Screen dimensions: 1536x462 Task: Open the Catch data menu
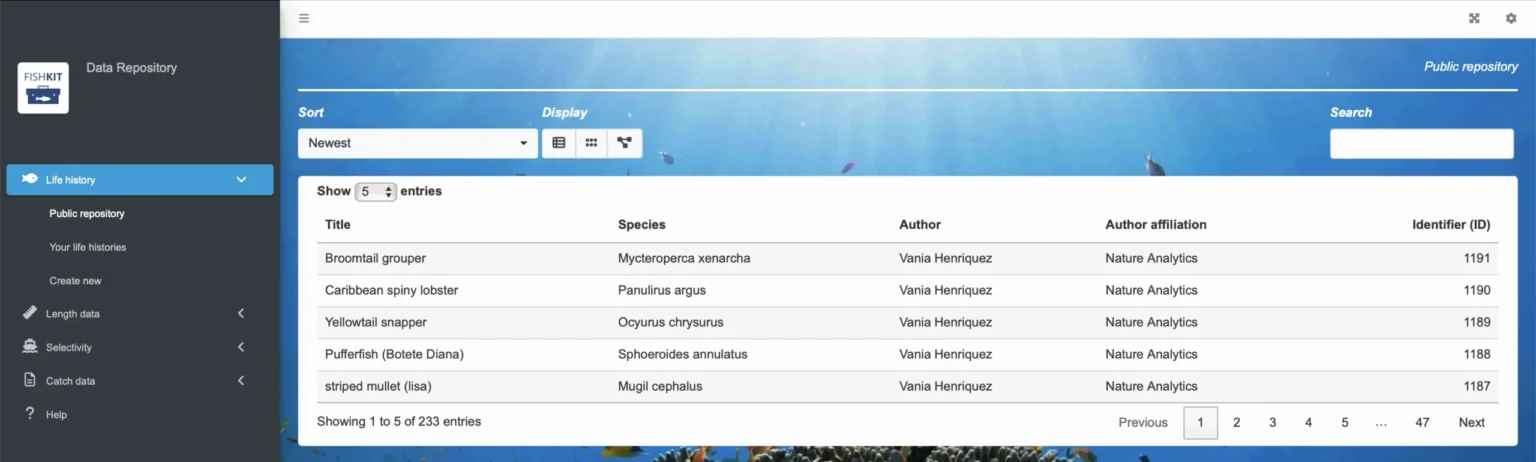[x=140, y=381]
